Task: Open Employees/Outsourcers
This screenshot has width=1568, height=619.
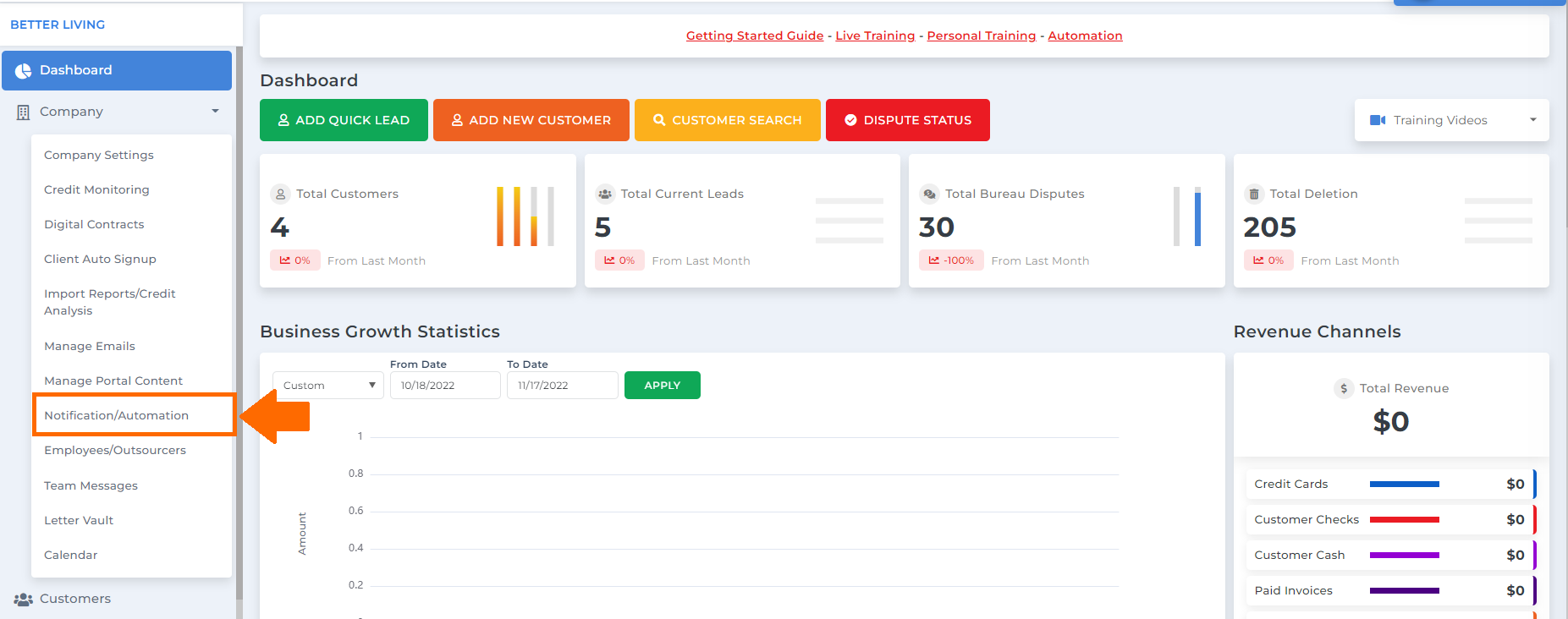Action: [115, 450]
